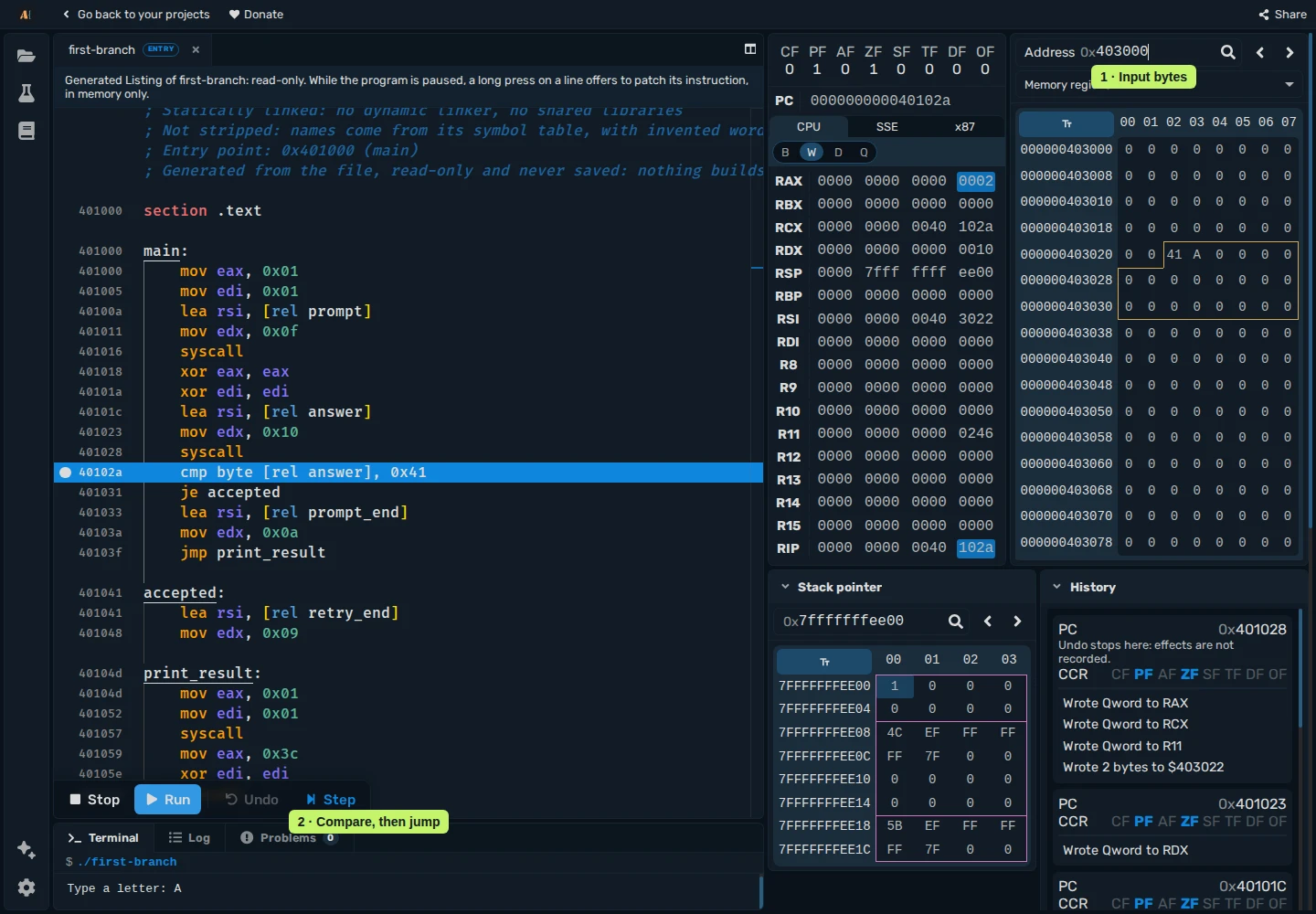Select word (W) register width
The width and height of the screenshot is (1316, 914).
click(x=812, y=153)
